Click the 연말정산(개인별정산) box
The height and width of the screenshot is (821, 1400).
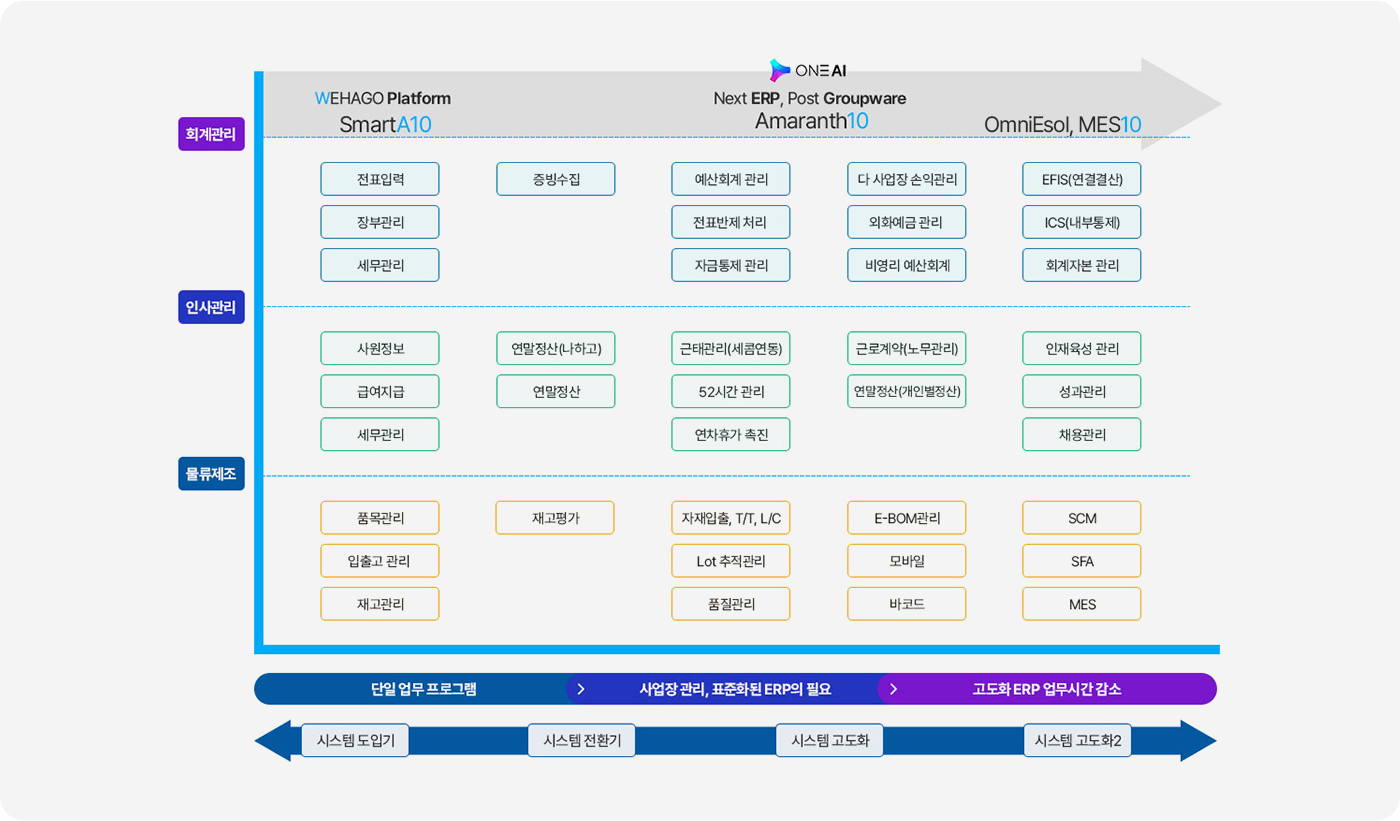907,391
